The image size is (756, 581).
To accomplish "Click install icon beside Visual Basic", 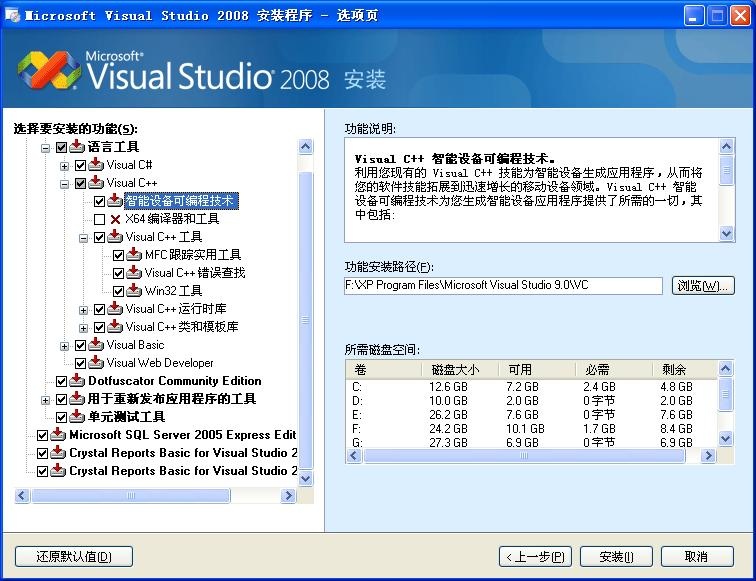I will (95, 345).
